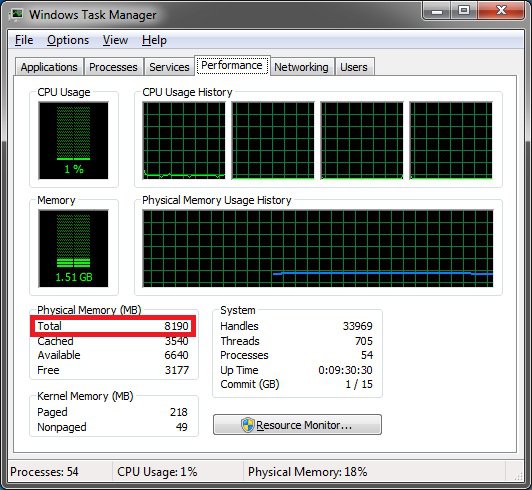Maximize the Task Manager window
This screenshot has height=490, width=532.
(464, 11)
